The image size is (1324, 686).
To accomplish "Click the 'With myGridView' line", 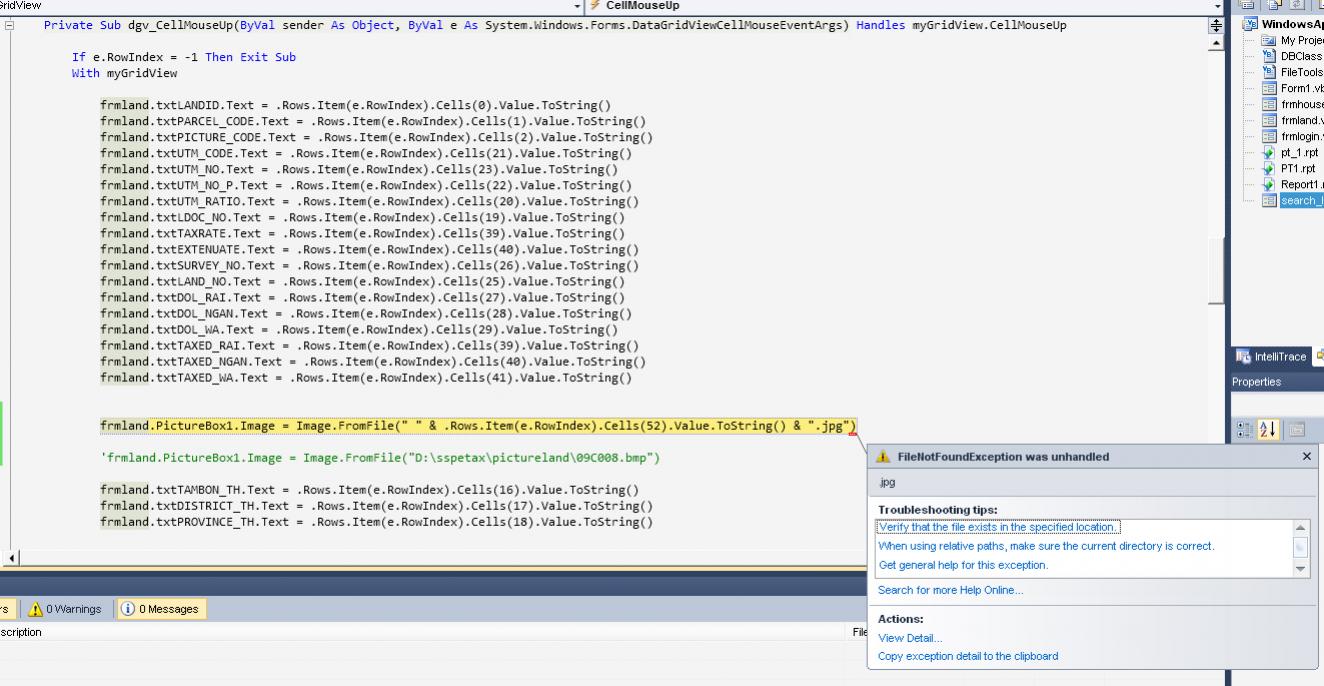I will click(125, 73).
